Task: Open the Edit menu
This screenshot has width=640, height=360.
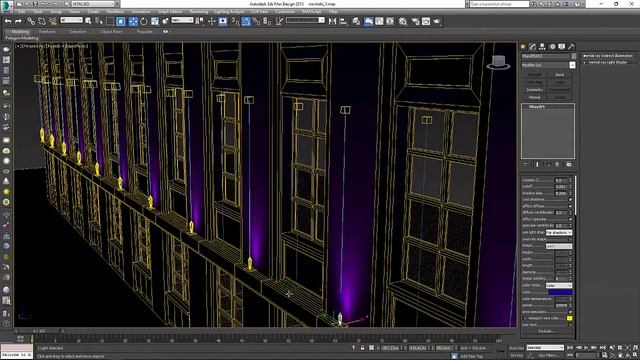Action: tap(22, 12)
